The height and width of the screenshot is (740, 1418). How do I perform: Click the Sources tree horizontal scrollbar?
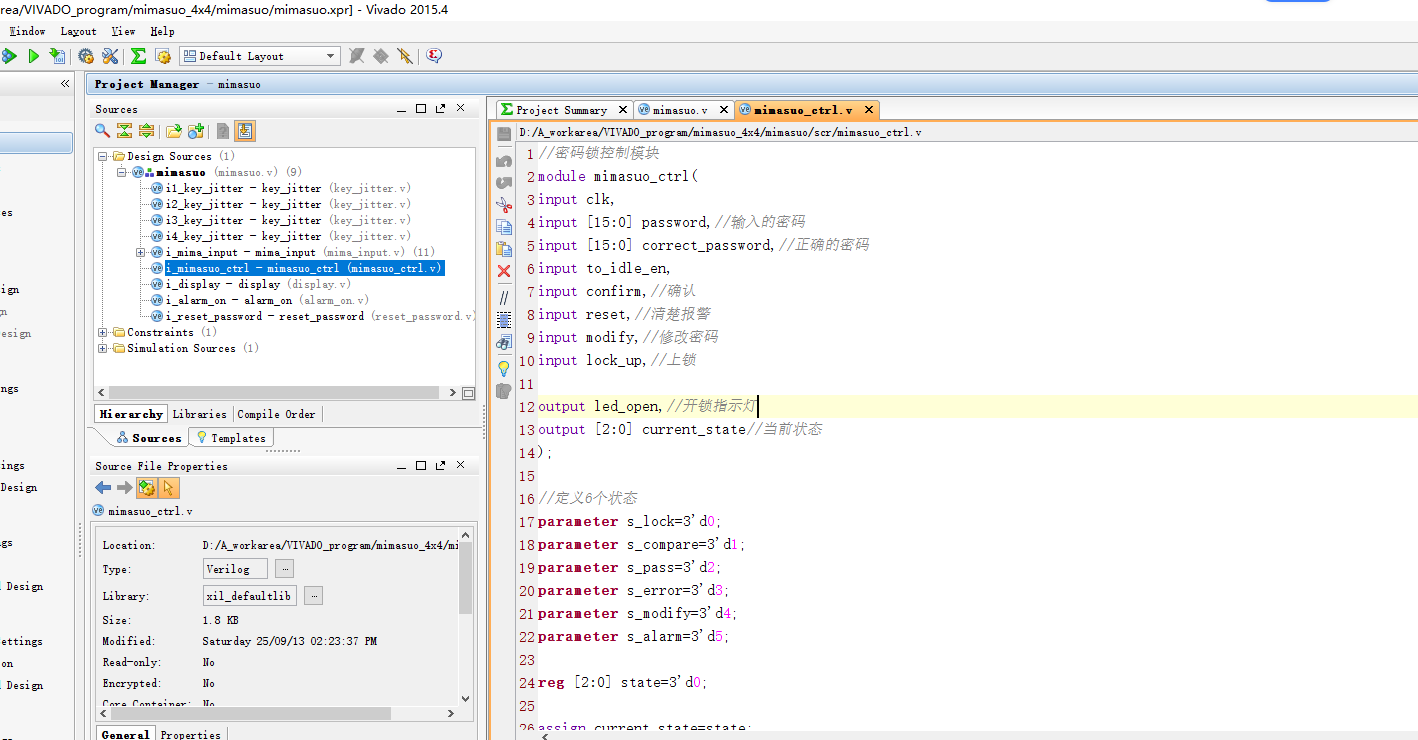pos(276,393)
